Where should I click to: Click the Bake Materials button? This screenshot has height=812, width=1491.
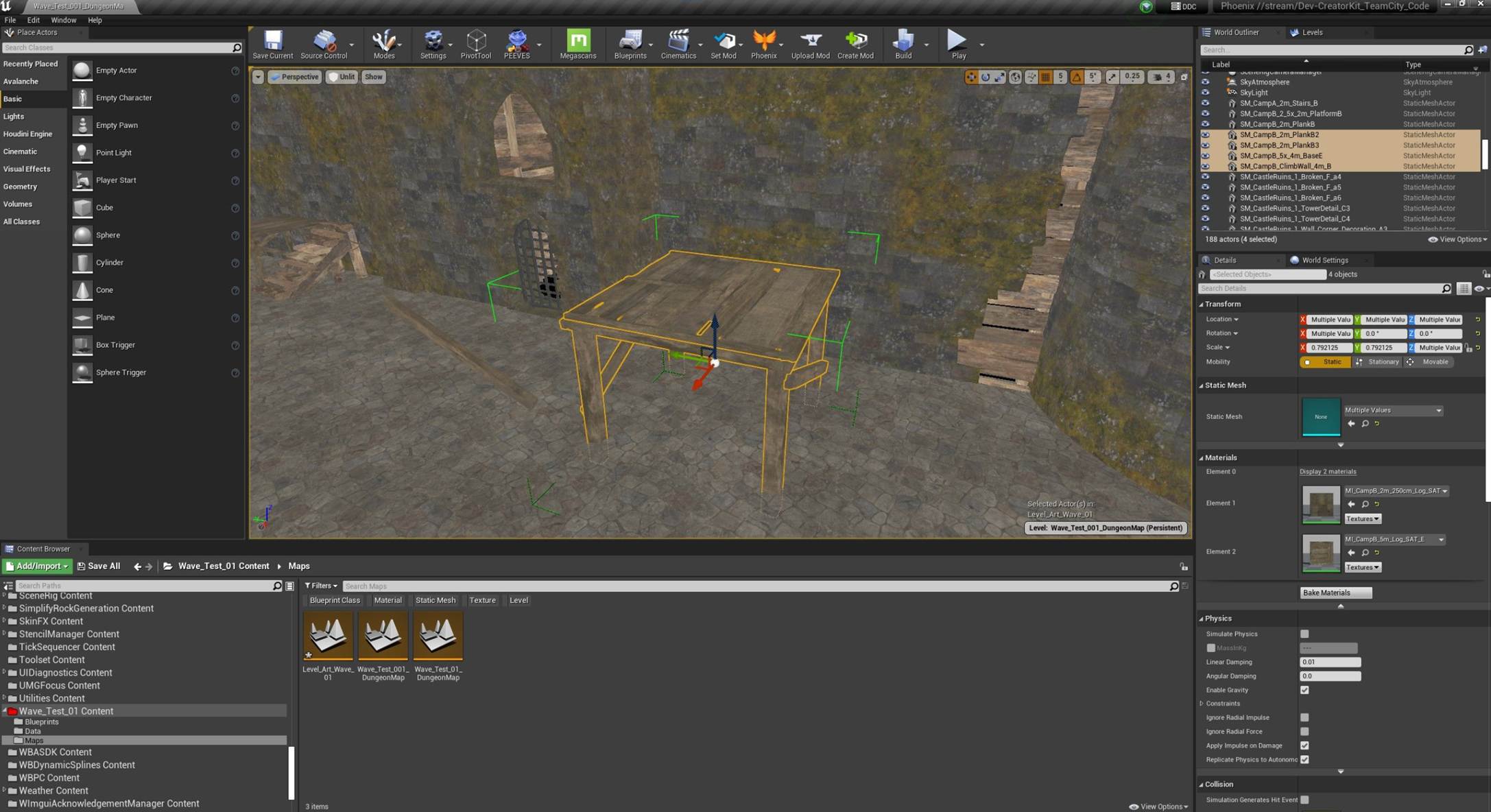click(x=1335, y=593)
